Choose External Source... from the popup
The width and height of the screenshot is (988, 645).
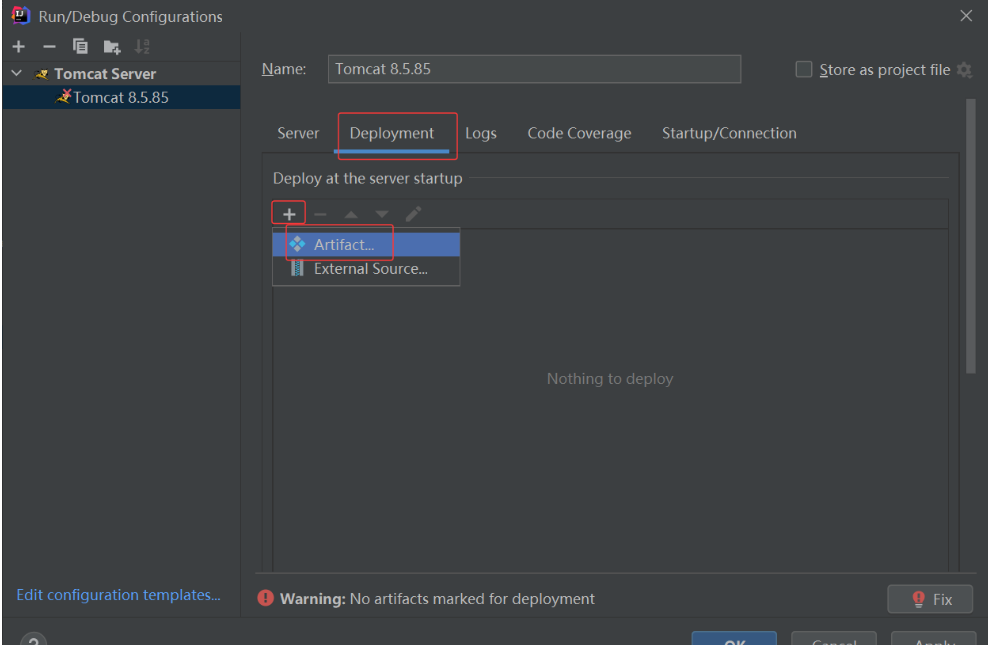tap(366, 269)
